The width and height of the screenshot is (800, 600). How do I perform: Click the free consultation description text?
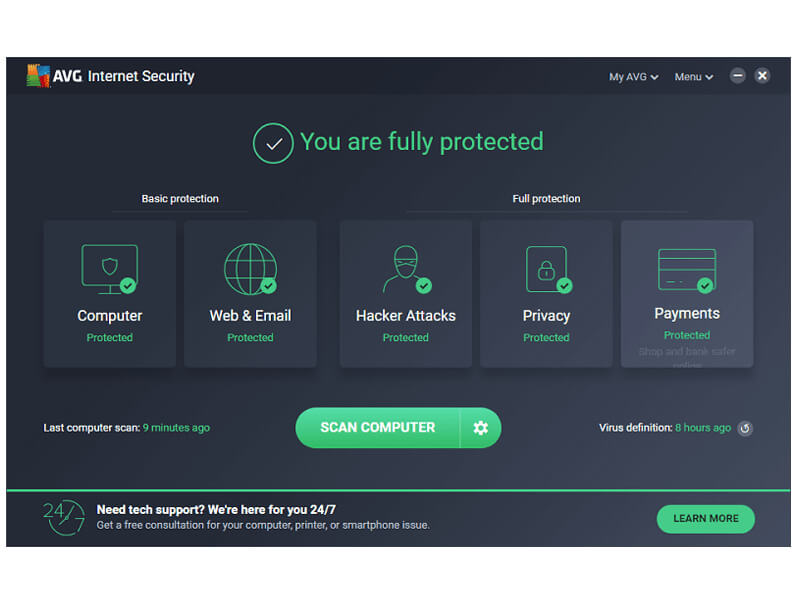coord(263,525)
